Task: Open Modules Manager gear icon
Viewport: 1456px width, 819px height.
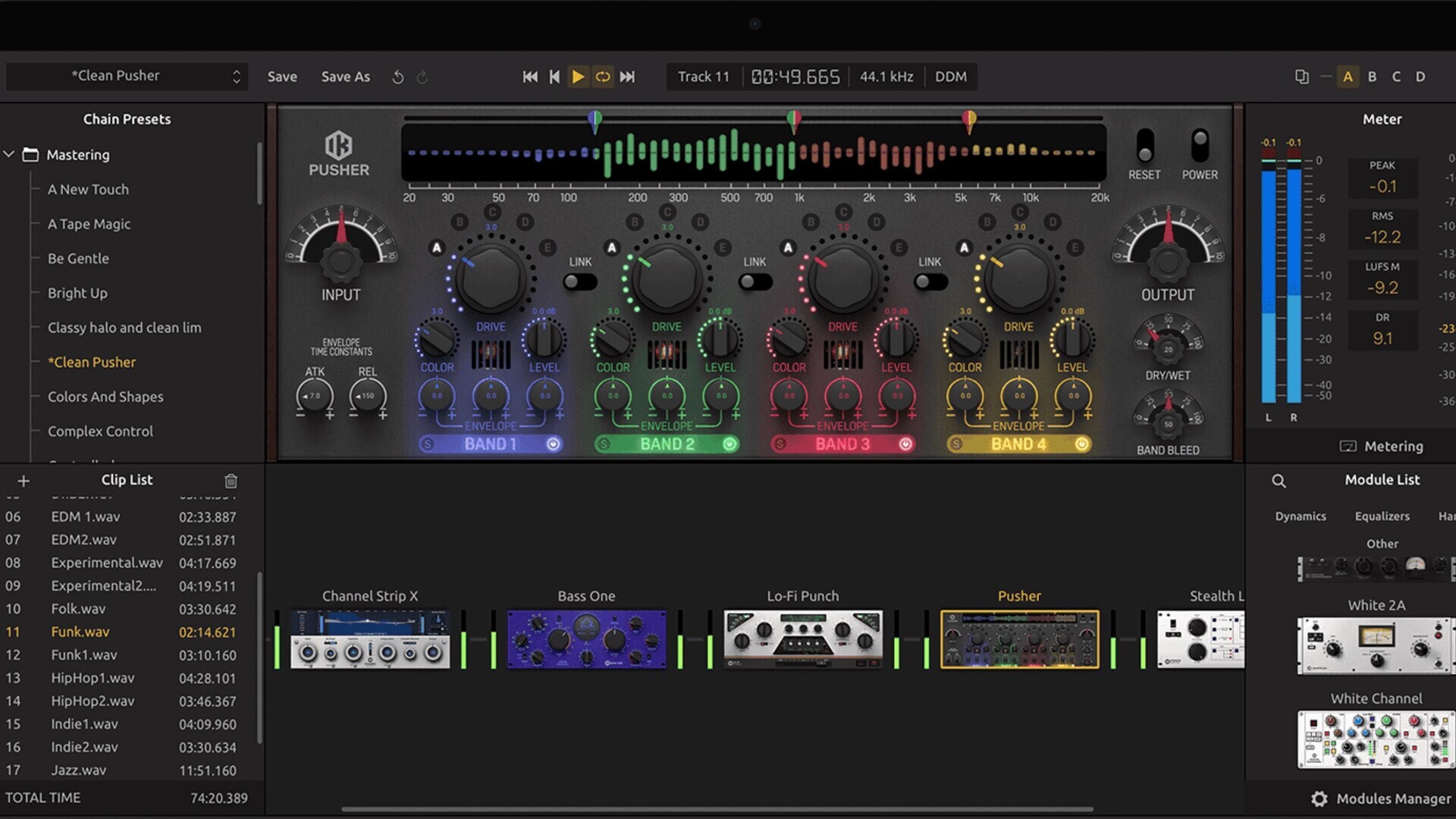Action: pos(1319,799)
